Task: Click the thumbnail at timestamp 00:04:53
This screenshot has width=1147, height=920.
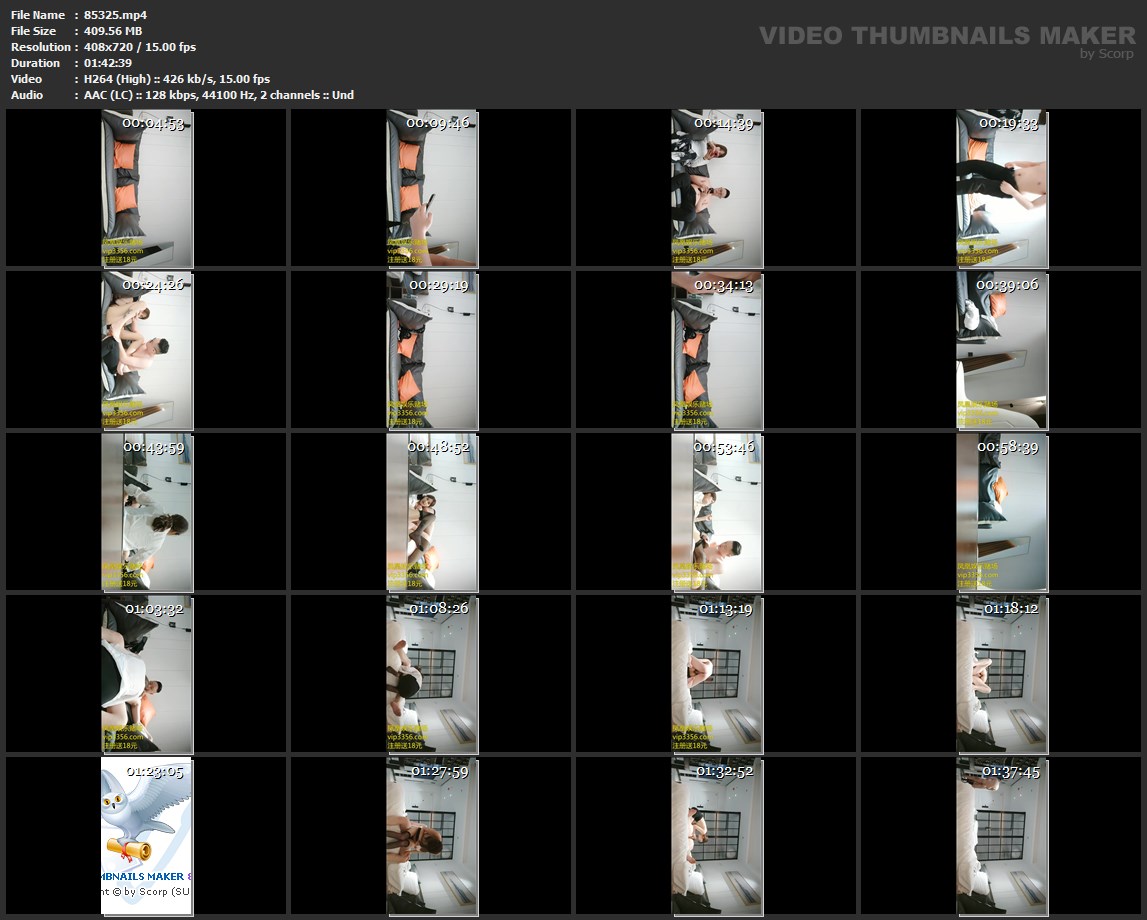Action: tap(147, 188)
